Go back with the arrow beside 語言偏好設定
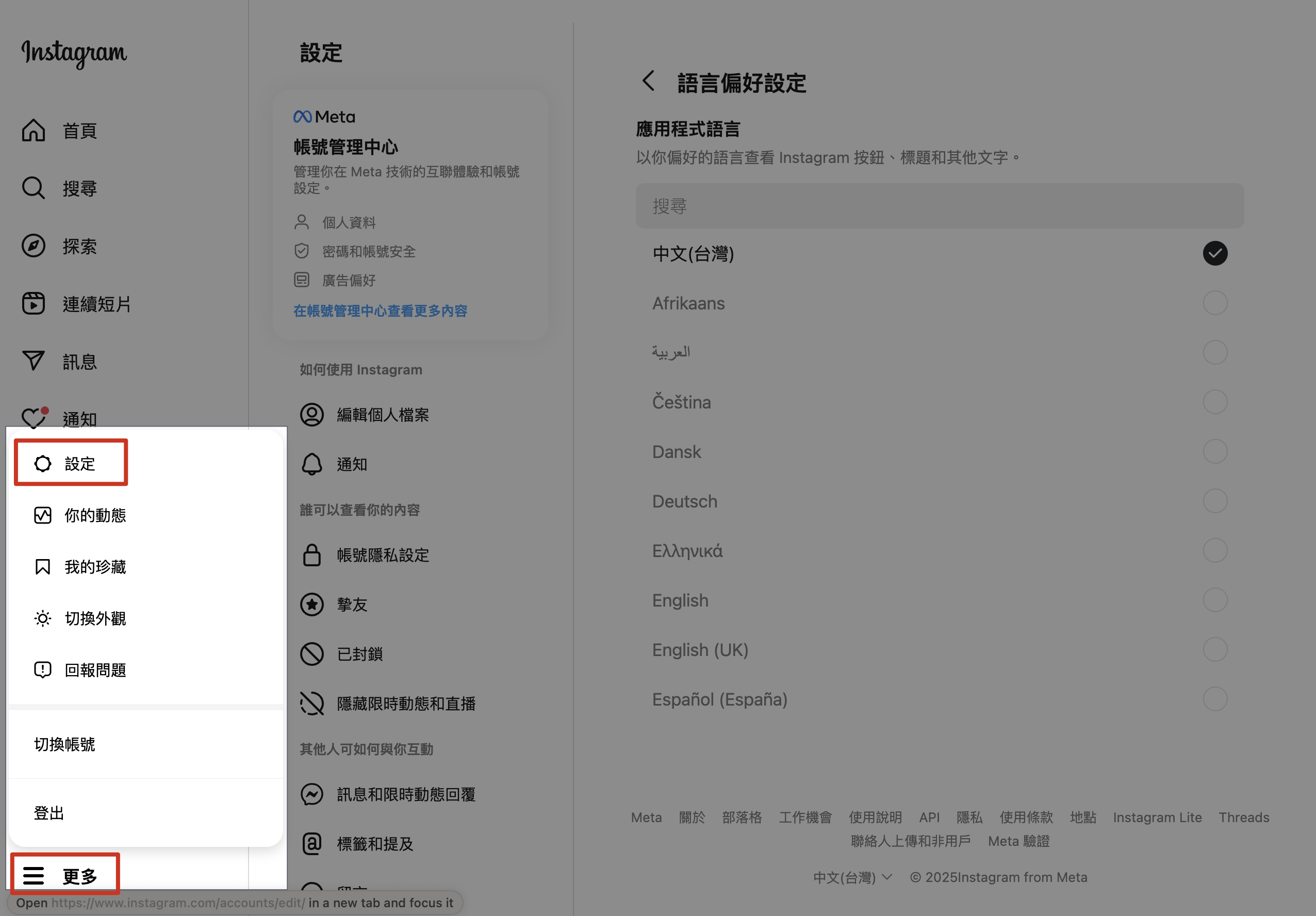 [x=648, y=81]
